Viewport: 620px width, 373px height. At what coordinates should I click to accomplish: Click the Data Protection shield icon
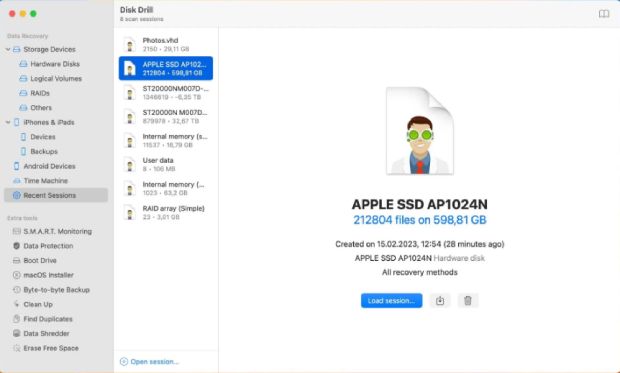tap(16, 246)
